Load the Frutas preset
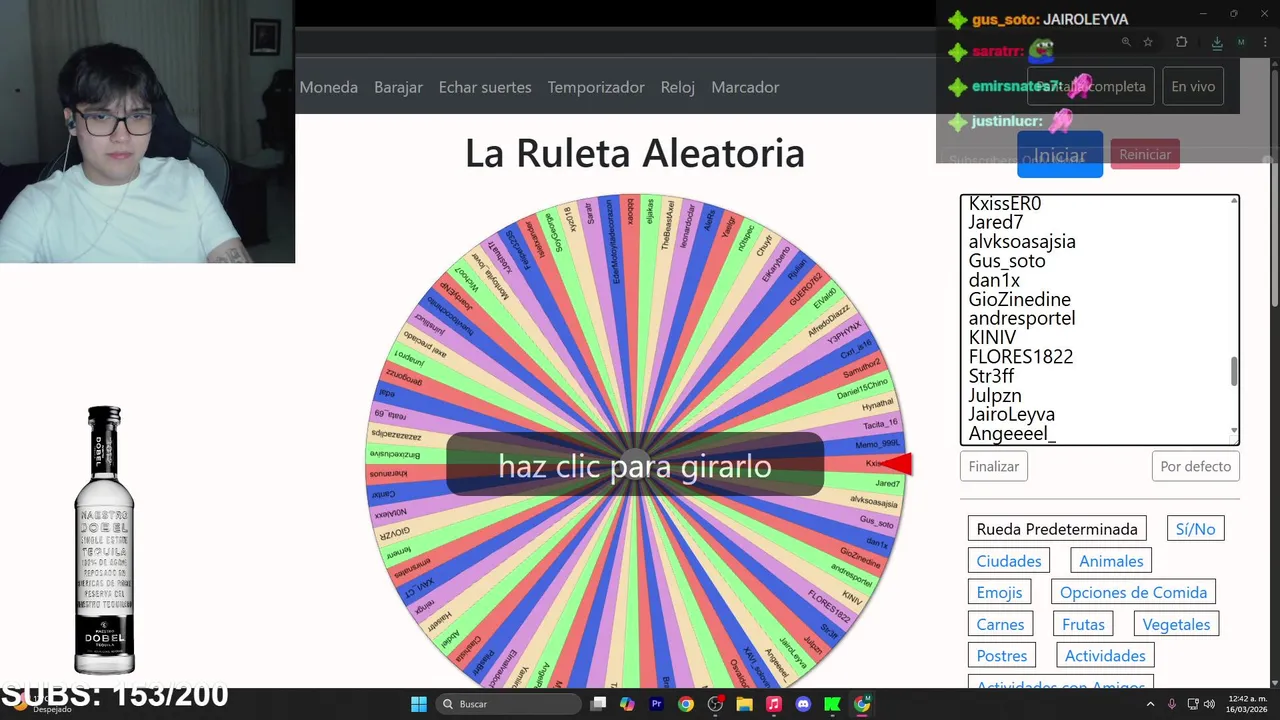Image resolution: width=1280 pixels, height=720 pixels. [1083, 624]
